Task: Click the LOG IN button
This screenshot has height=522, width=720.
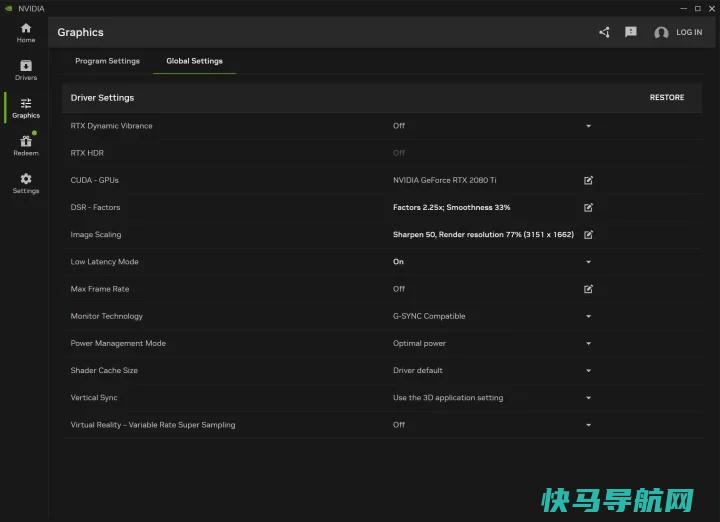Action: pos(689,32)
